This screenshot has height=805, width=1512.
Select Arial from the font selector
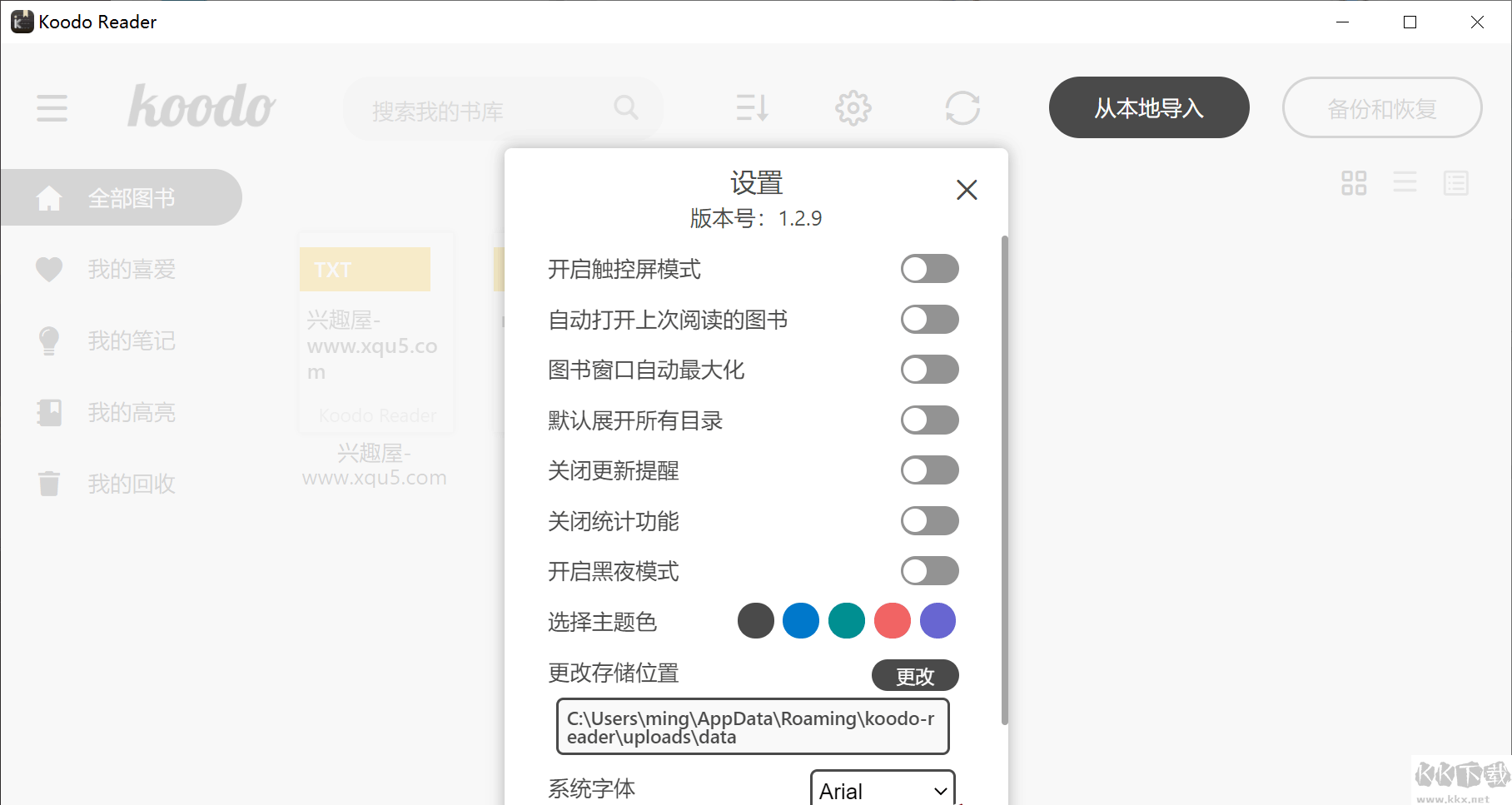tap(881, 789)
